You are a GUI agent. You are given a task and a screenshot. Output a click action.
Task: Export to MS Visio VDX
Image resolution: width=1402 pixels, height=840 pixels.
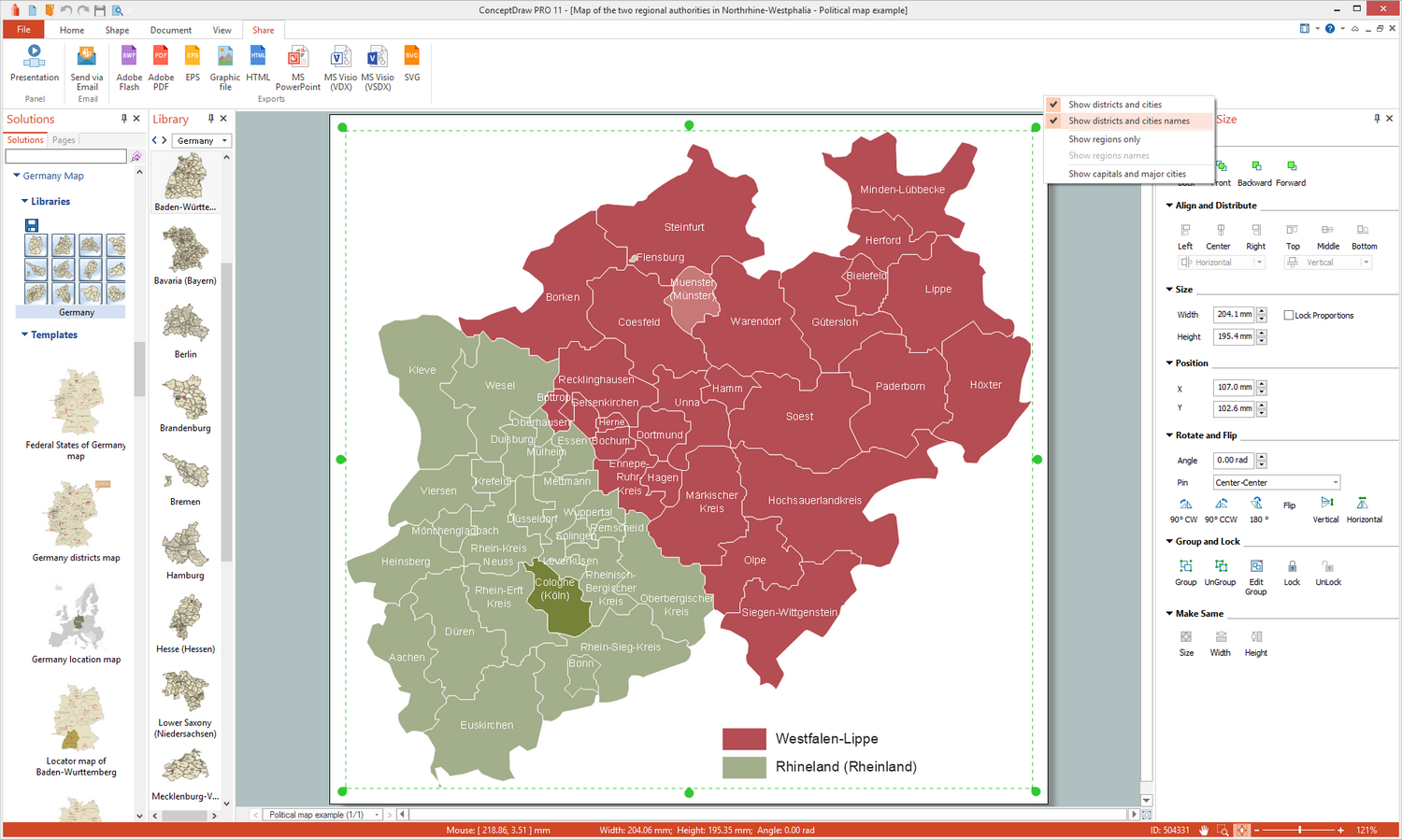point(340,67)
